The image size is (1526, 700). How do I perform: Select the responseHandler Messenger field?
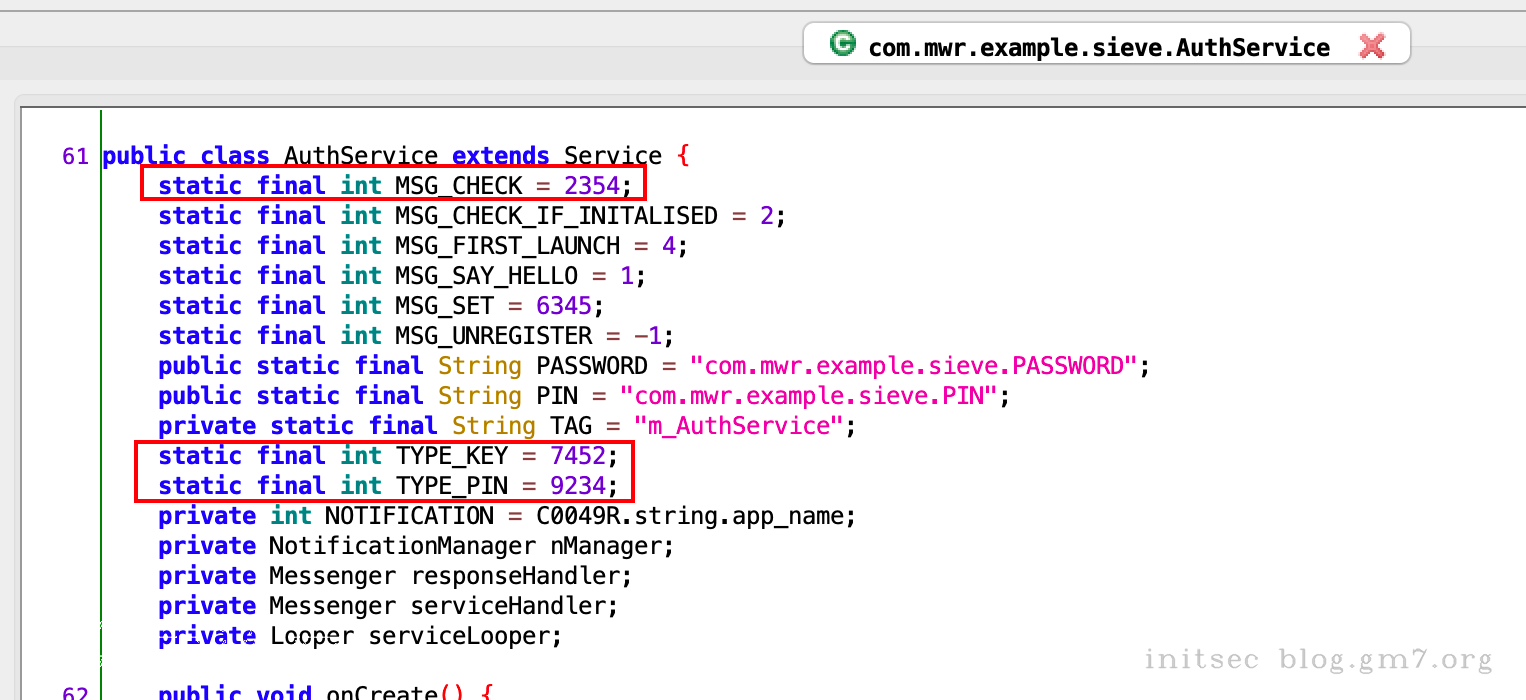coord(521,576)
